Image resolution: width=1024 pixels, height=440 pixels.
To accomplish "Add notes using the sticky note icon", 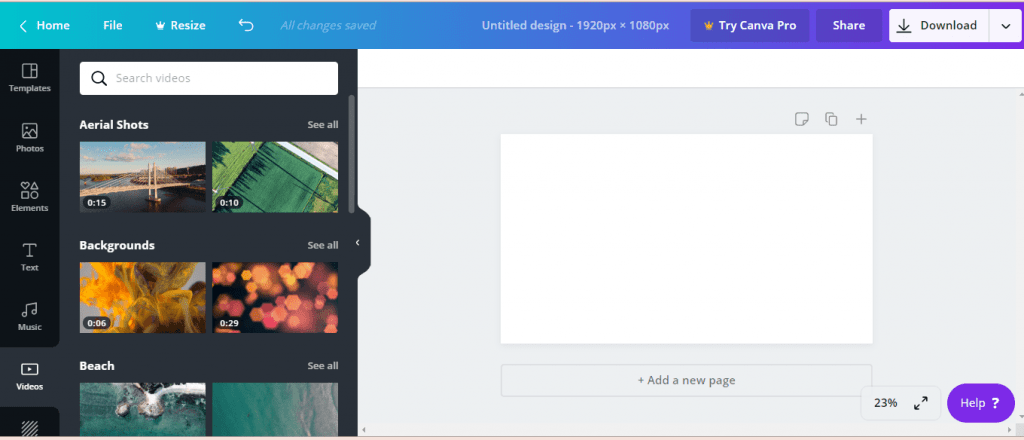I will 801,119.
